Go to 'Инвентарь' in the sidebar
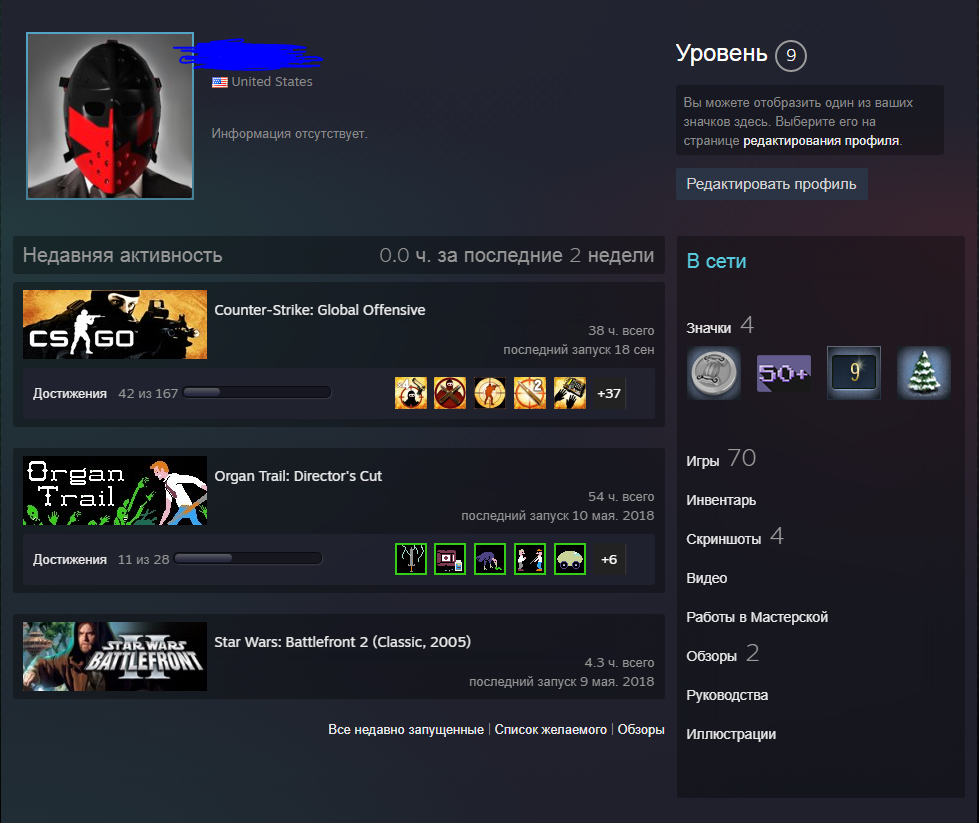Image resolution: width=979 pixels, height=823 pixels. pos(721,500)
